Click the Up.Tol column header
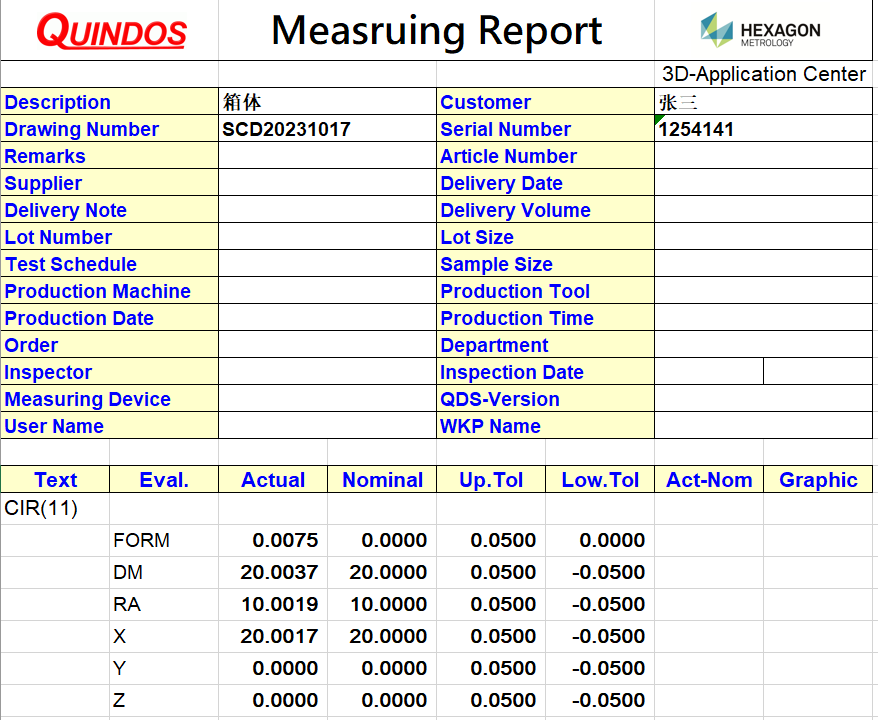The height and width of the screenshot is (720, 878). pos(490,480)
